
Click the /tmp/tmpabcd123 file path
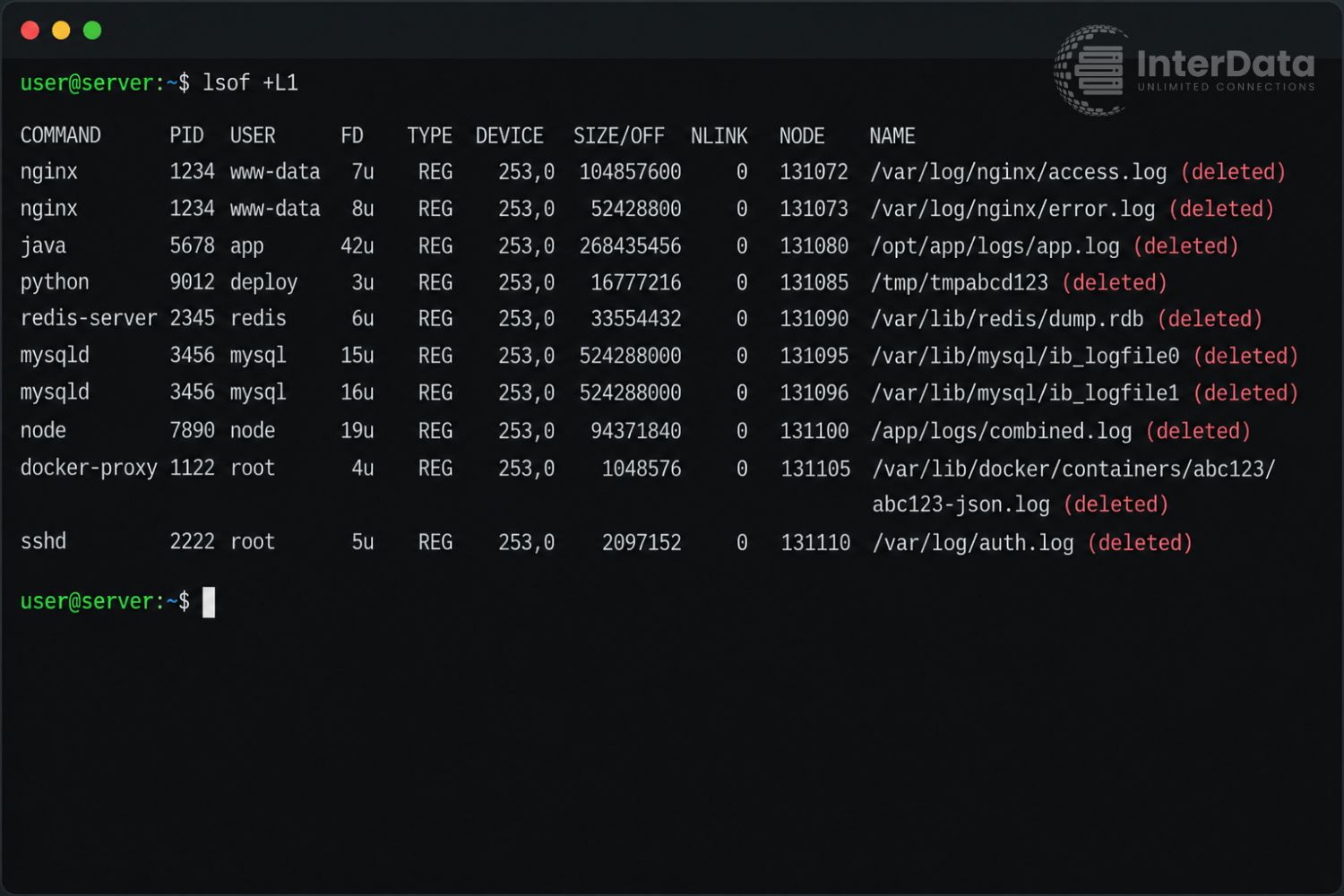click(x=960, y=282)
